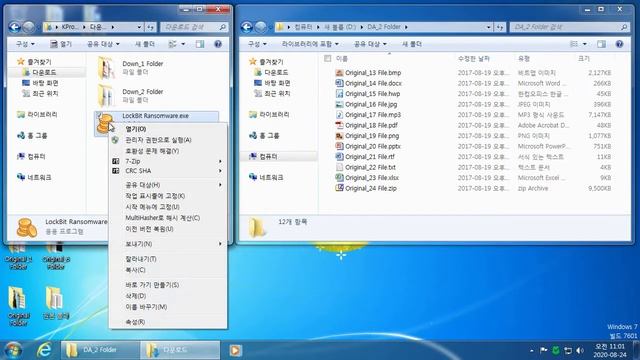The image size is (640, 360).
Task: Click the Original_17 File.mp3 icon
Action: (339, 115)
